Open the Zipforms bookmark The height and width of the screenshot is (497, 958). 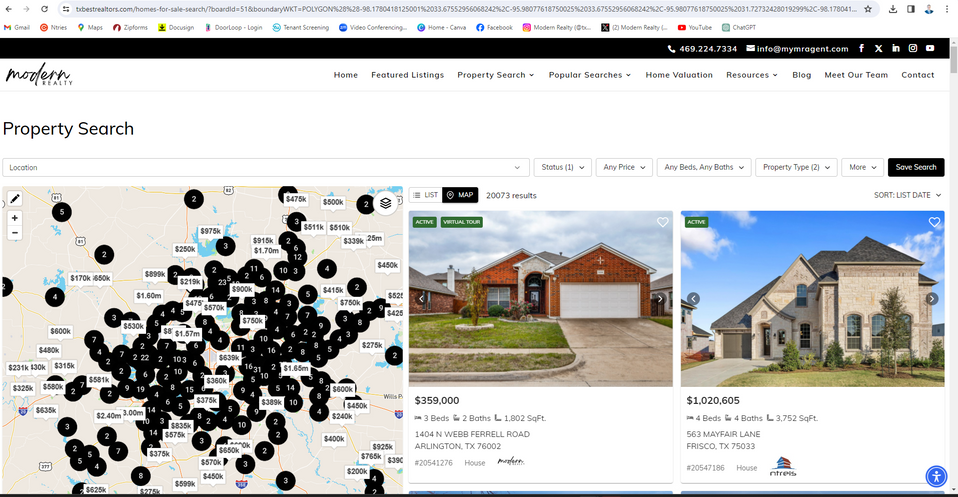(130, 28)
